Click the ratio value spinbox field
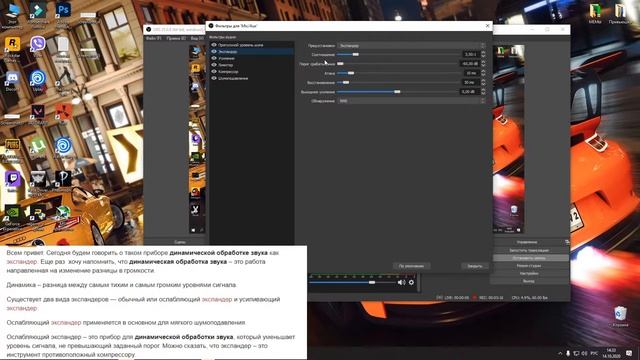 coord(470,54)
